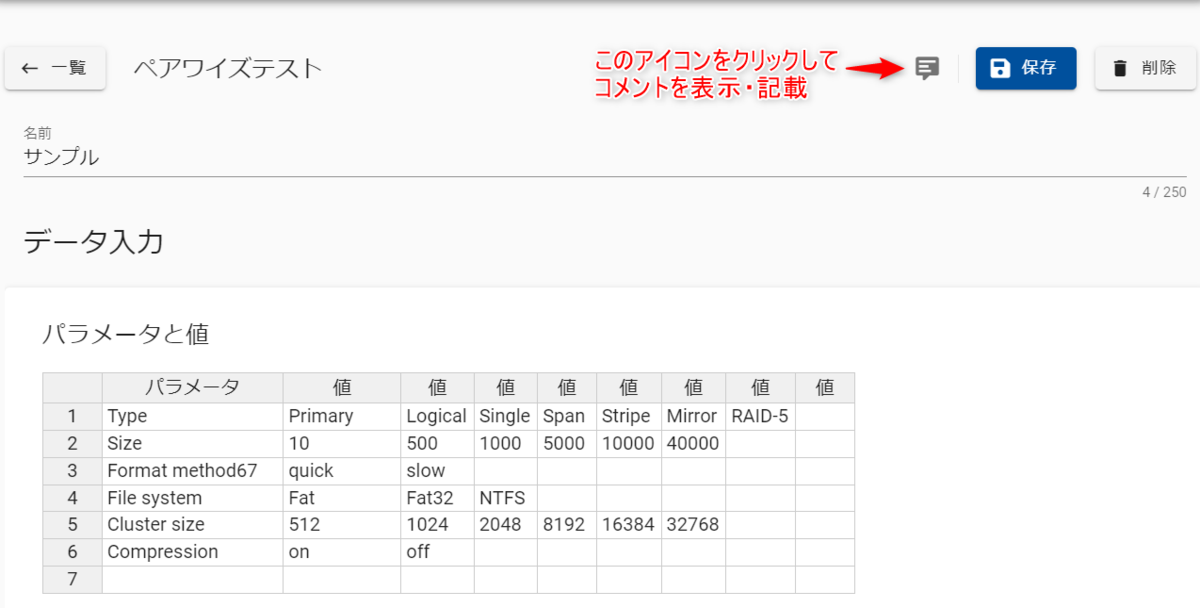Select the 10 cell in Size row

(x=342, y=444)
